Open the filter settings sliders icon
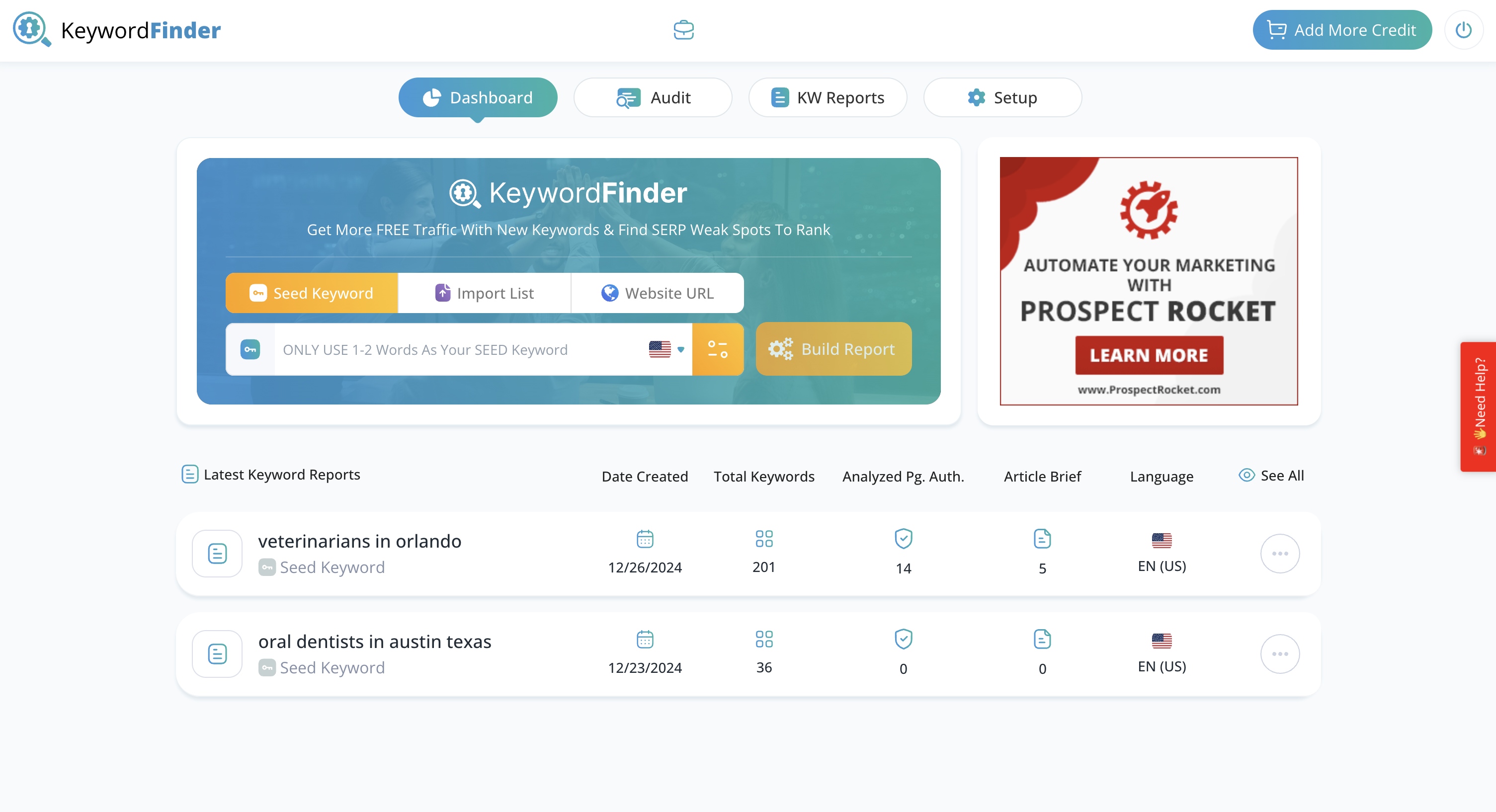 coord(717,349)
